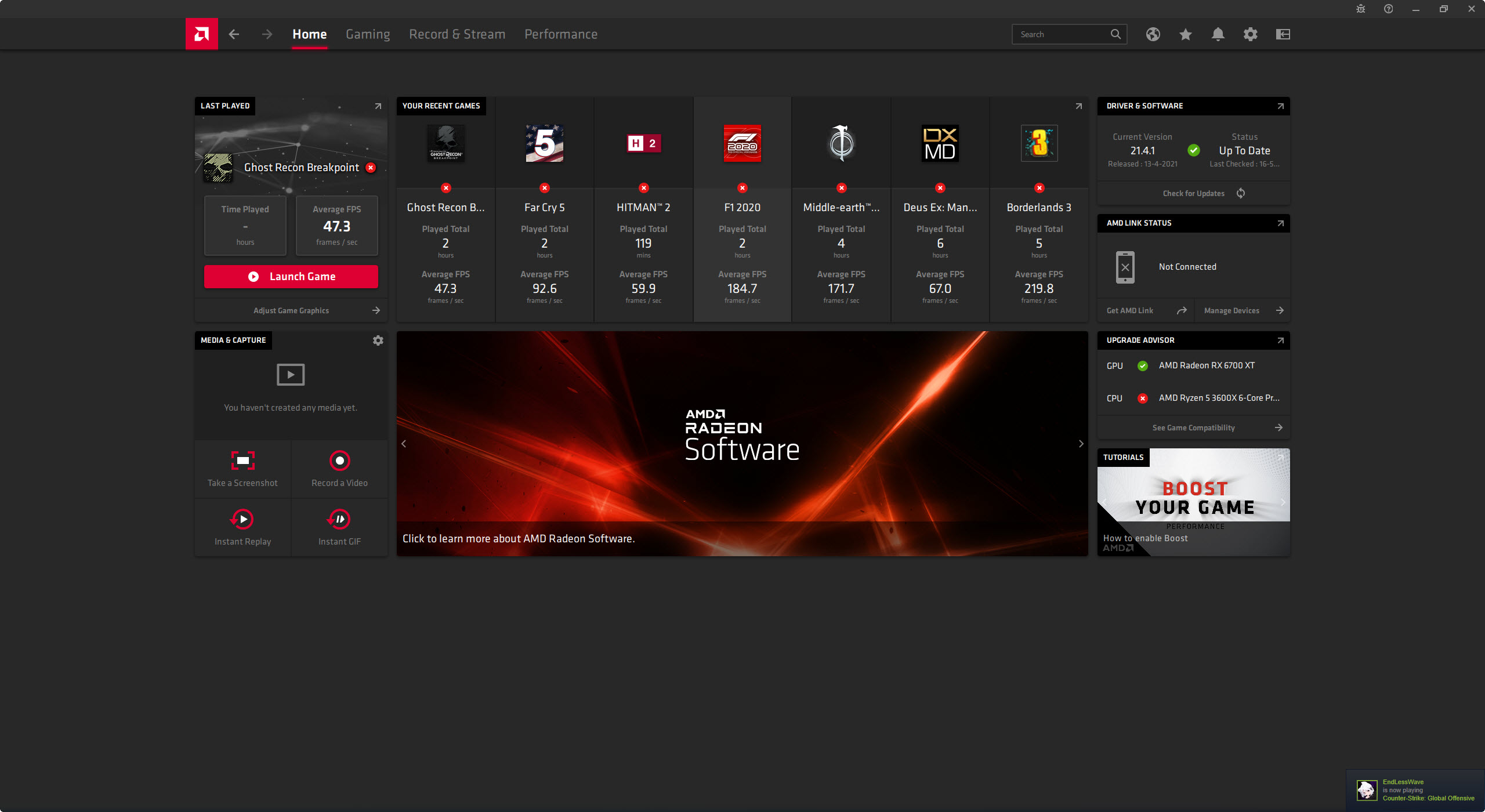1485x812 pixels.
Task: Click the Deus Ex Mankind Divided icon
Action: click(940, 143)
